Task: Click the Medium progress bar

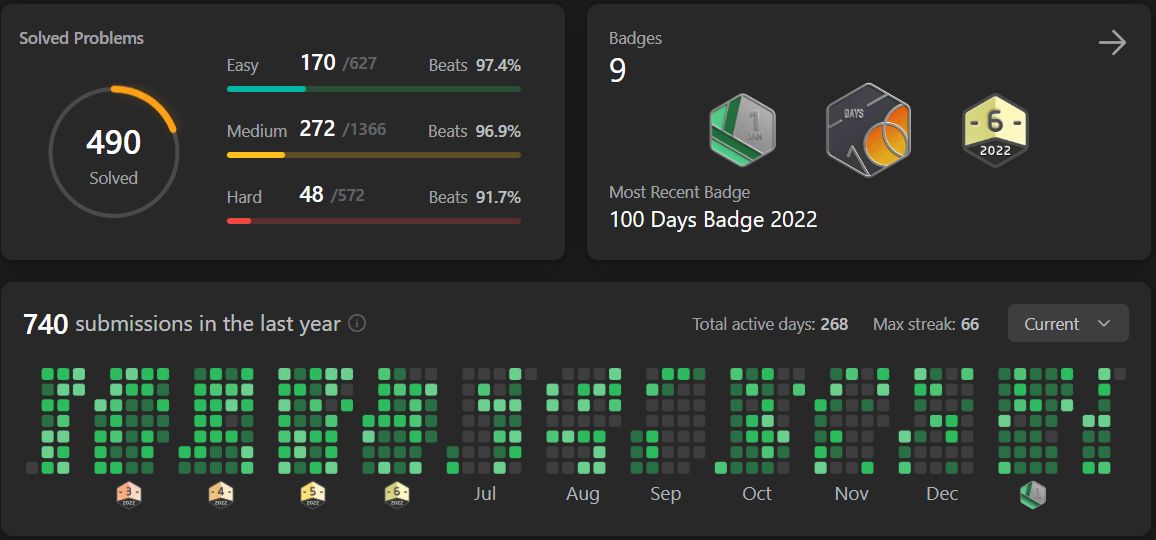Action: [x=374, y=155]
